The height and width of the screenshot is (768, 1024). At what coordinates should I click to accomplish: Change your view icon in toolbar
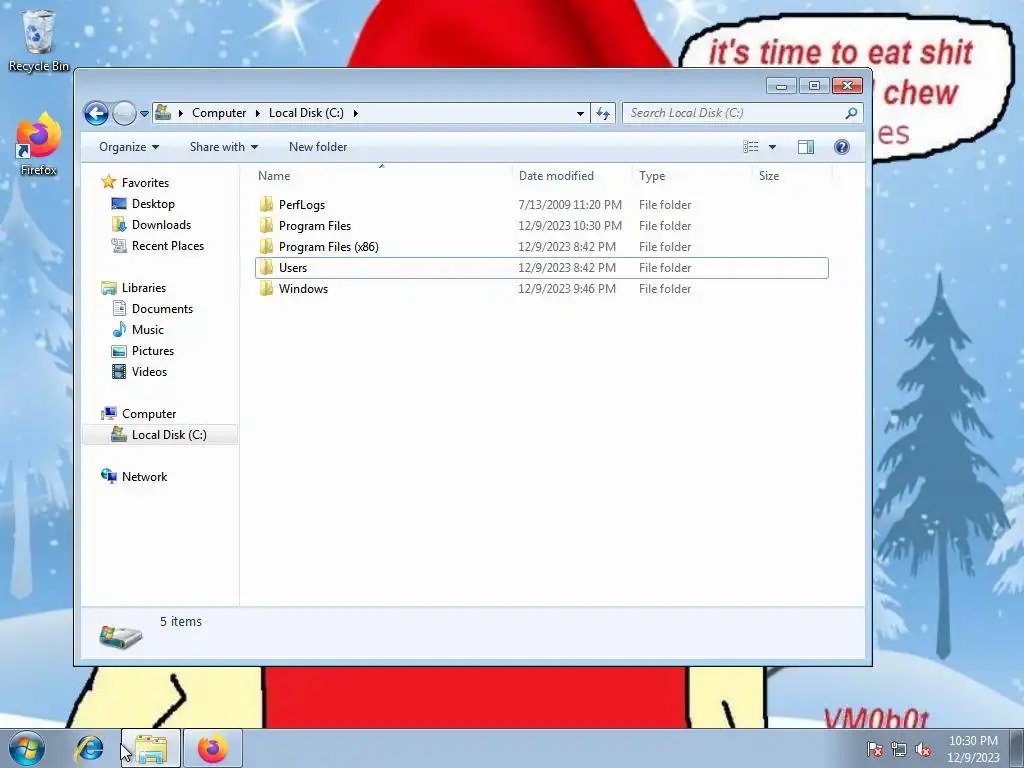point(751,147)
